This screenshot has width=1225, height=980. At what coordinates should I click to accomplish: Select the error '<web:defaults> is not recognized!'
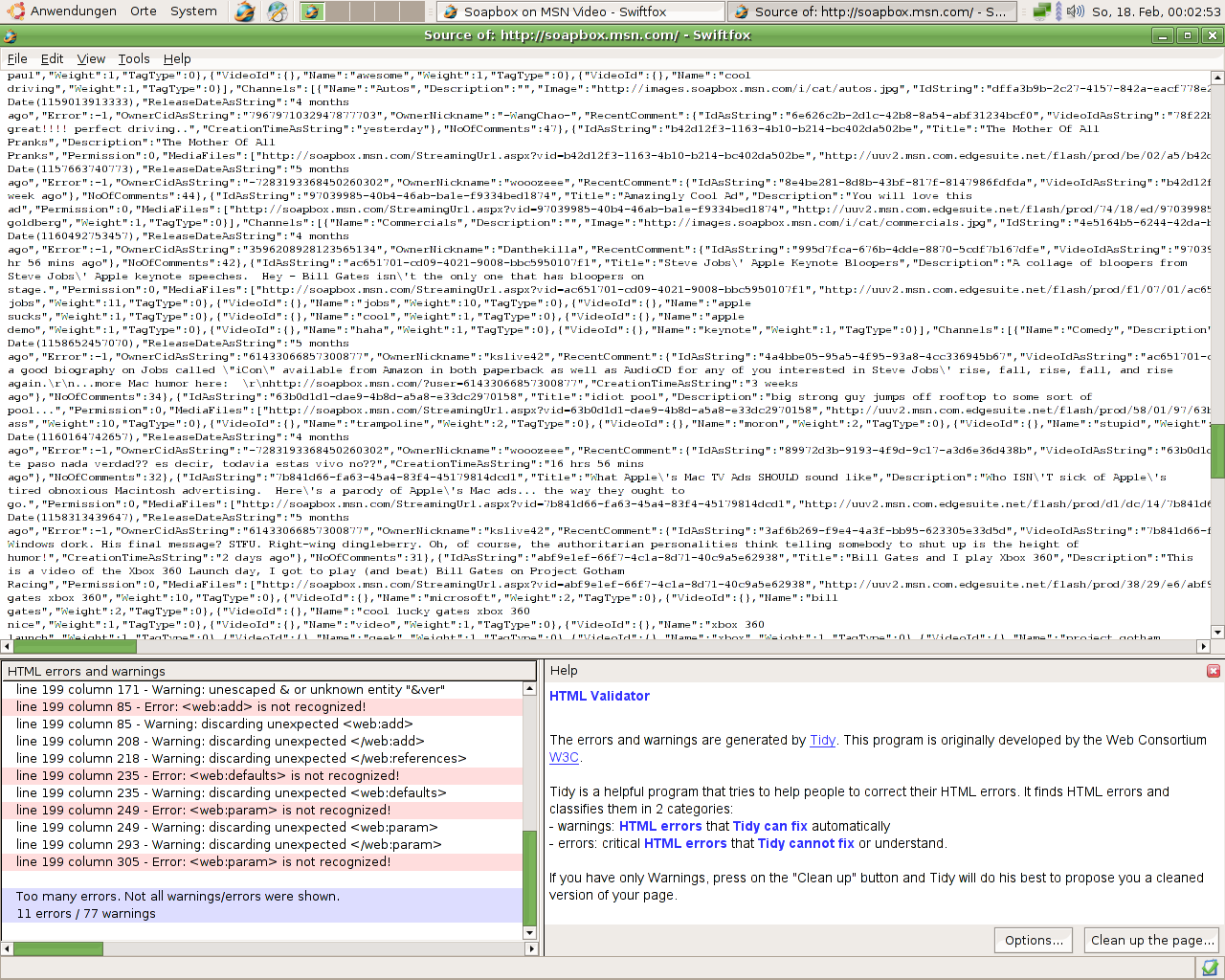(x=262, y=776)
